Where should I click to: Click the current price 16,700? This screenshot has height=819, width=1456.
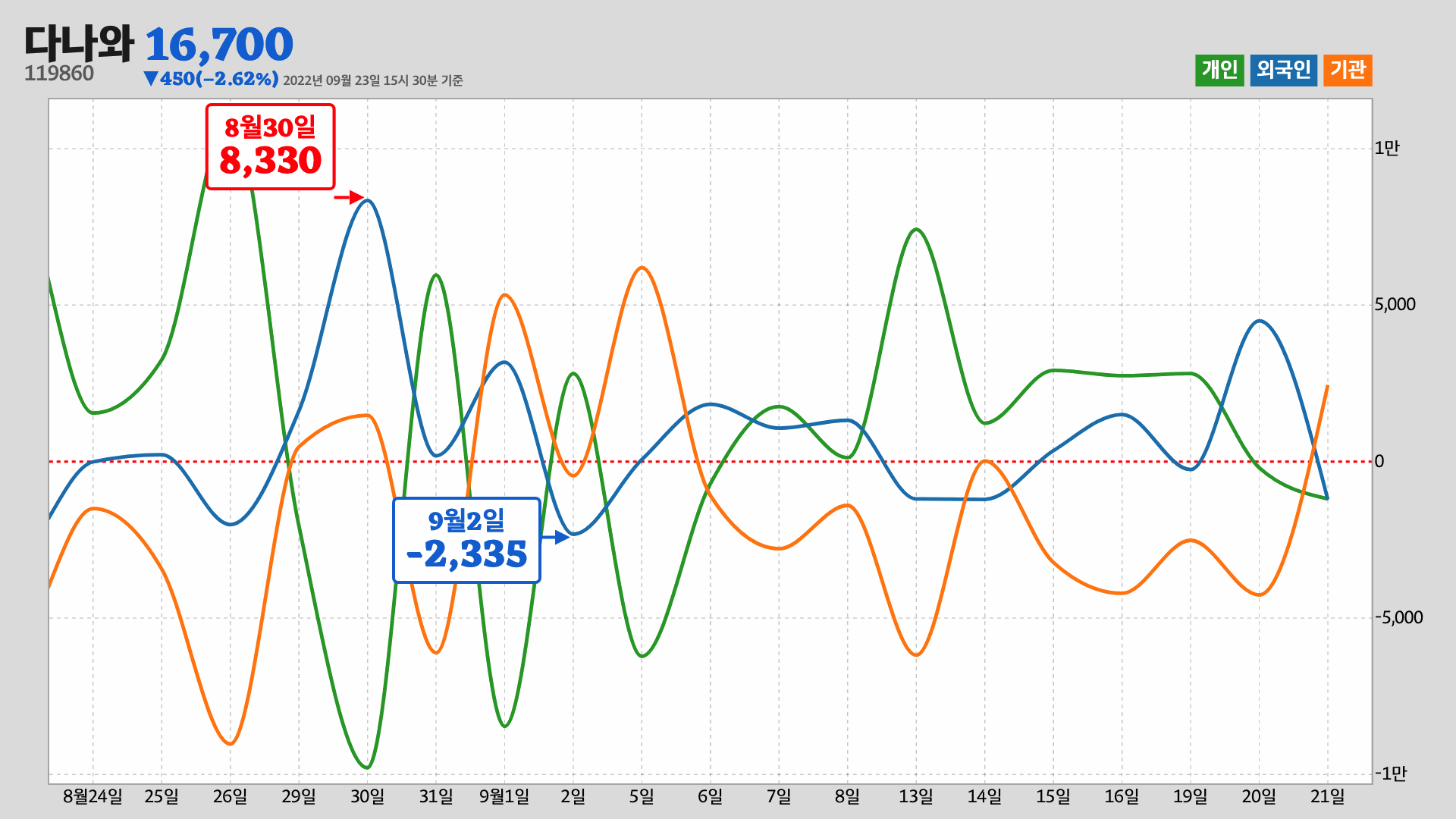(x=218, y=45)
